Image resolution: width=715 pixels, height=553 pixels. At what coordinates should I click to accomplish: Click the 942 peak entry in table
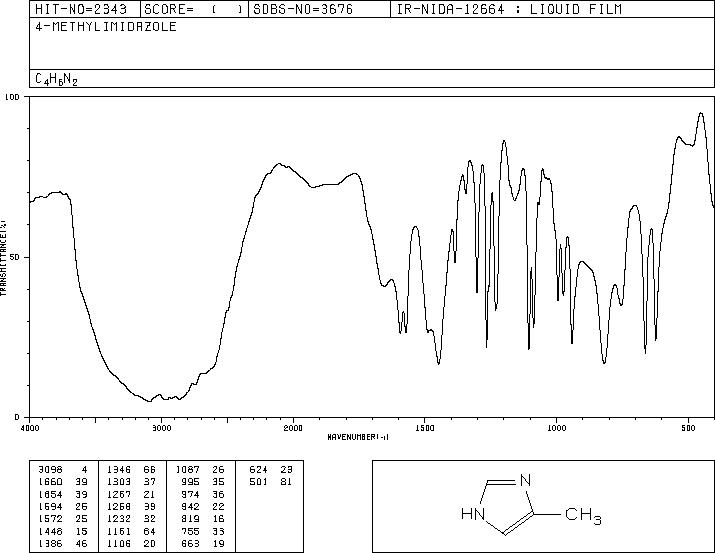[x=203, y=506]
